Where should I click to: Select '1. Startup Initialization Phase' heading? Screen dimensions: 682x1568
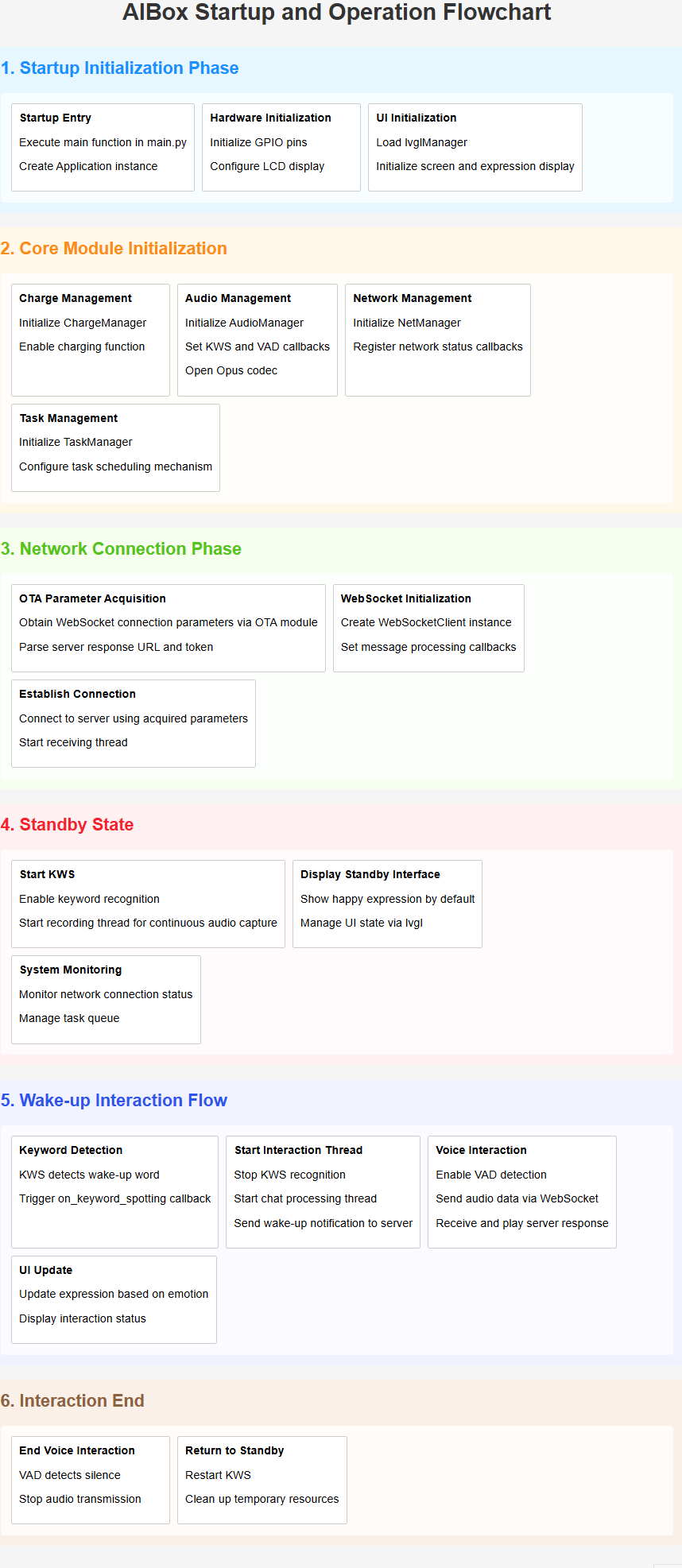119,68
